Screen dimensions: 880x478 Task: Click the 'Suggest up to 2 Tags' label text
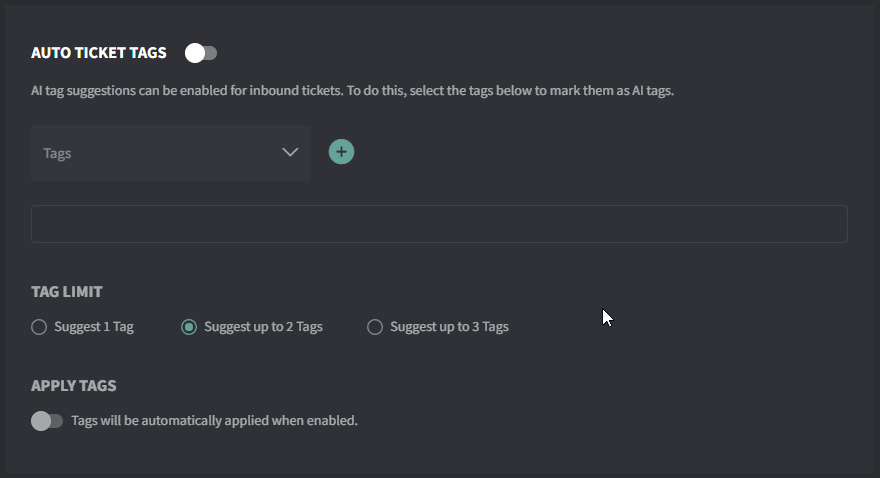(263, 327)
